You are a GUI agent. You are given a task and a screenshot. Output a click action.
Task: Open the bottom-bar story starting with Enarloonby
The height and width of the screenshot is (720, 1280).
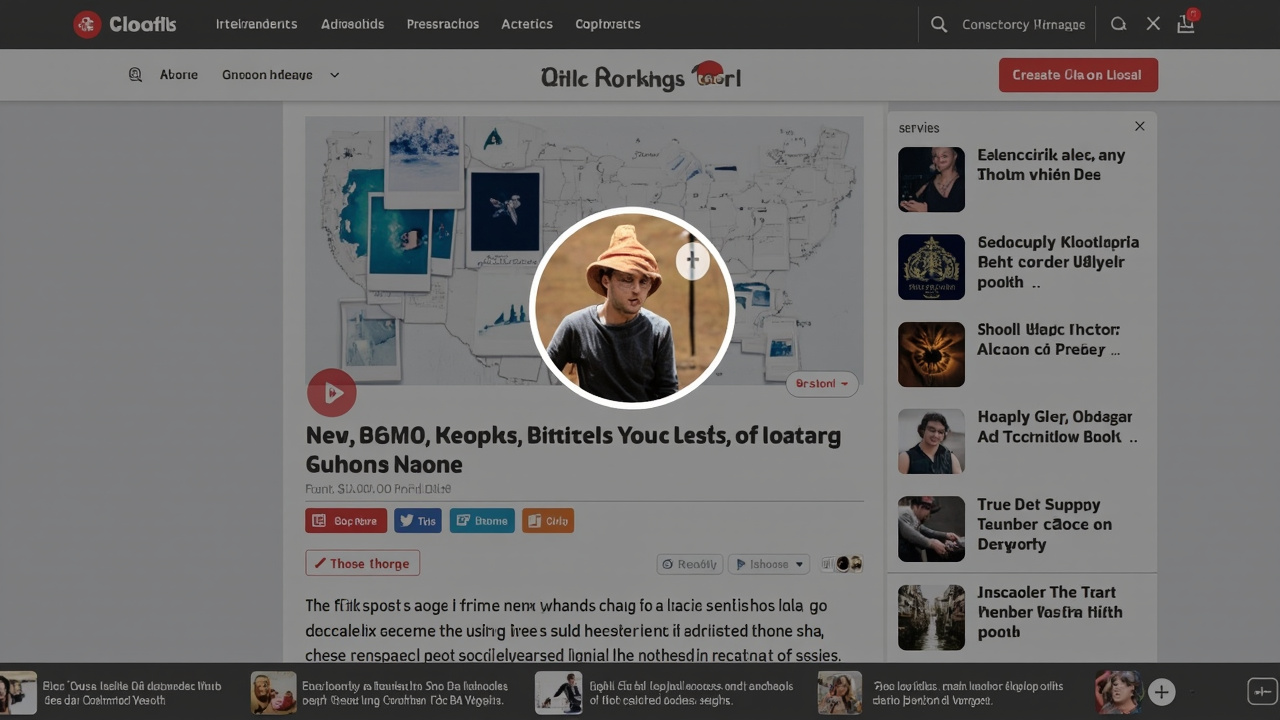tap(380, 692)
